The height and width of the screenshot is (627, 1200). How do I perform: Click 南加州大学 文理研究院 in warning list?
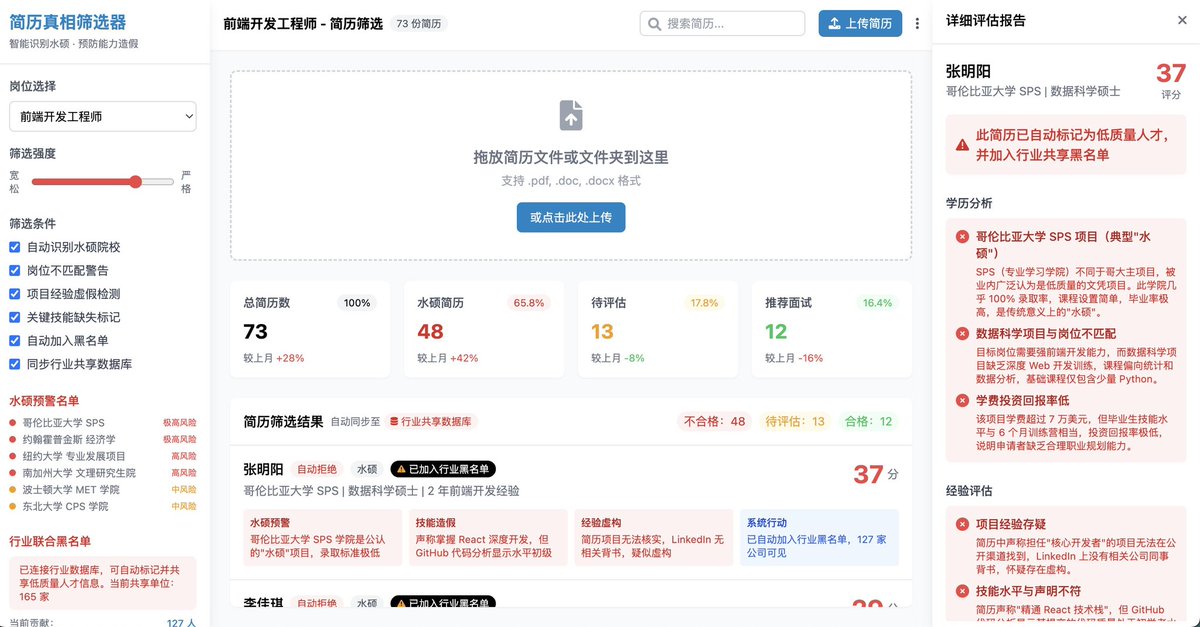[79, 473]
